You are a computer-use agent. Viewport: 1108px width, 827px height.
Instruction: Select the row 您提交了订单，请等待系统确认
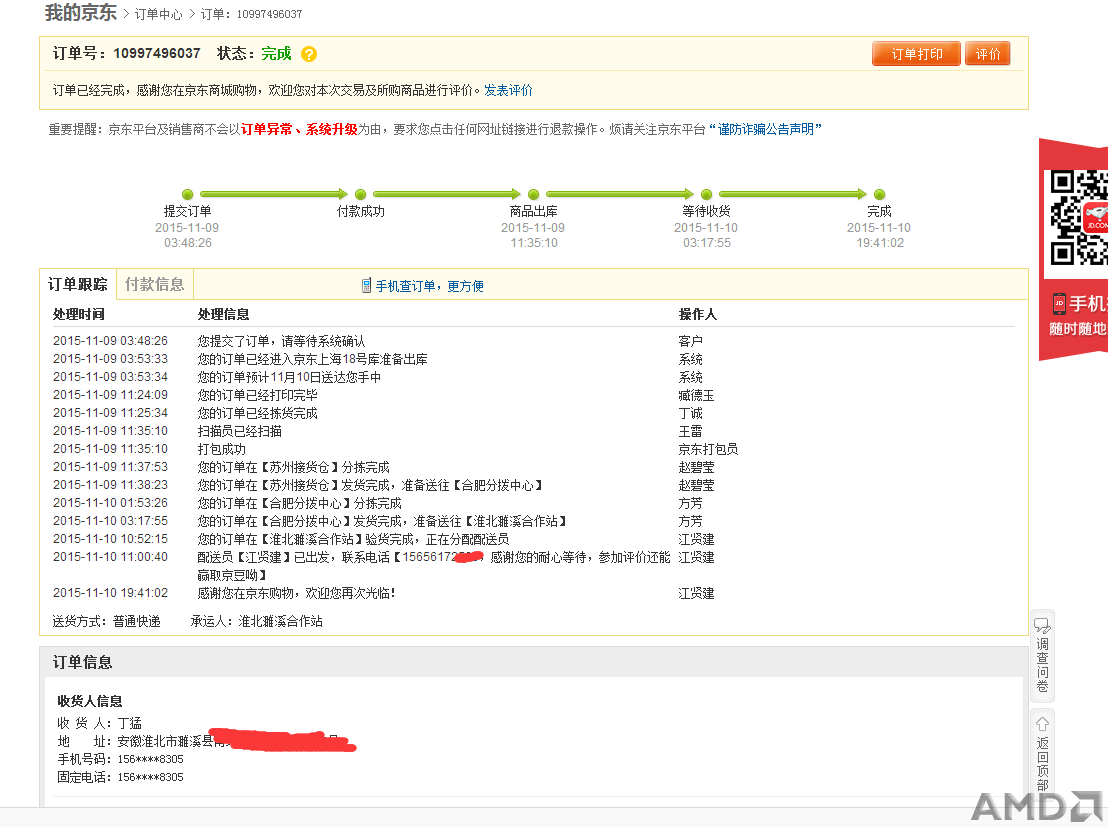534,341
